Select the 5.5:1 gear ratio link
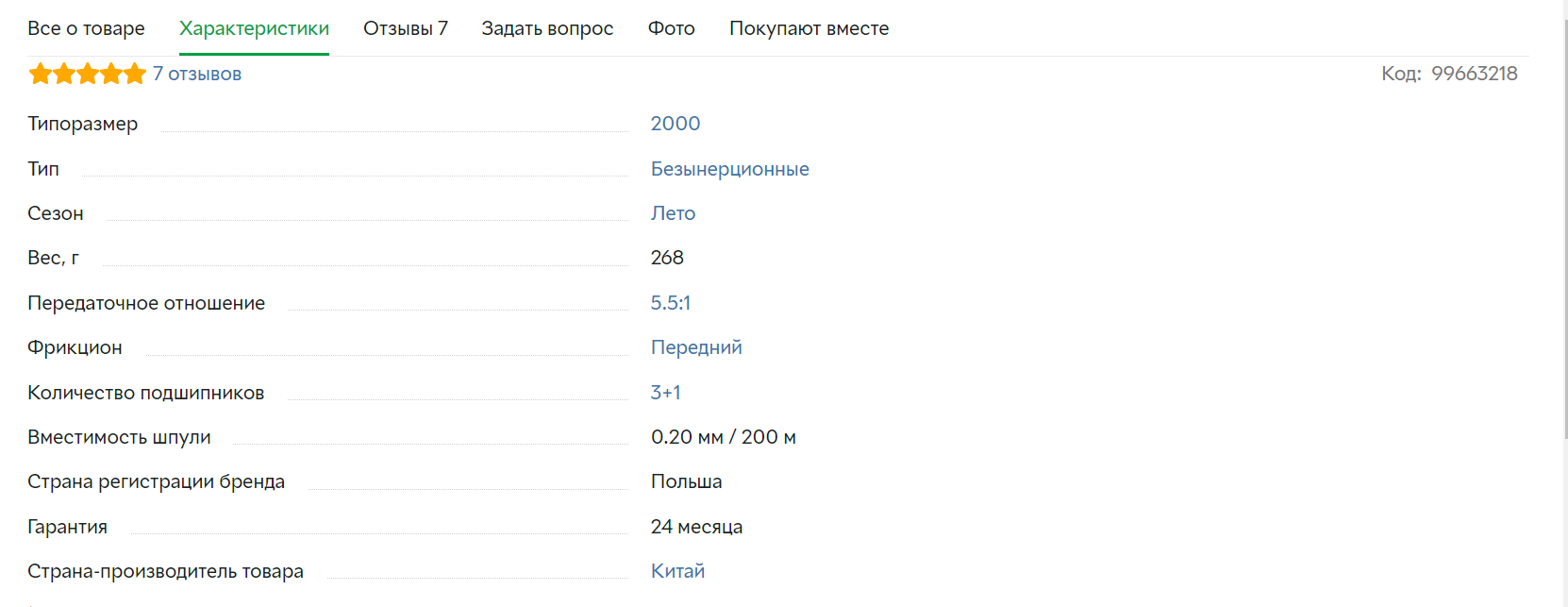This screenshot has height=607, width=1568. [x=671, y=303]
